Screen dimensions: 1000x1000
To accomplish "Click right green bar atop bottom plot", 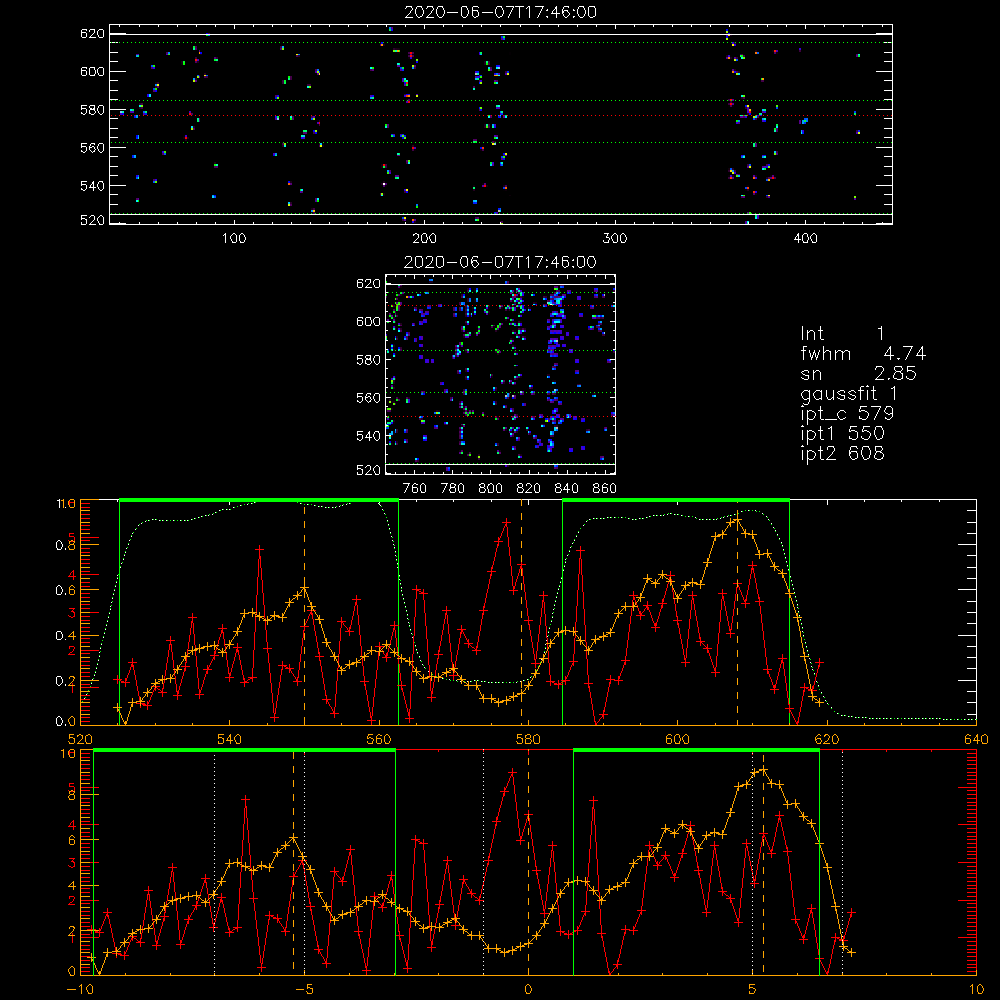I will tap(696, 750).
